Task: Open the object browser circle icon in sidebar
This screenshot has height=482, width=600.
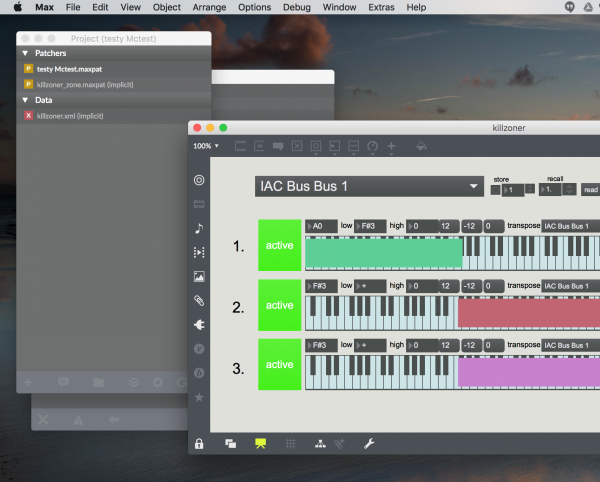Action: point(199,180)
